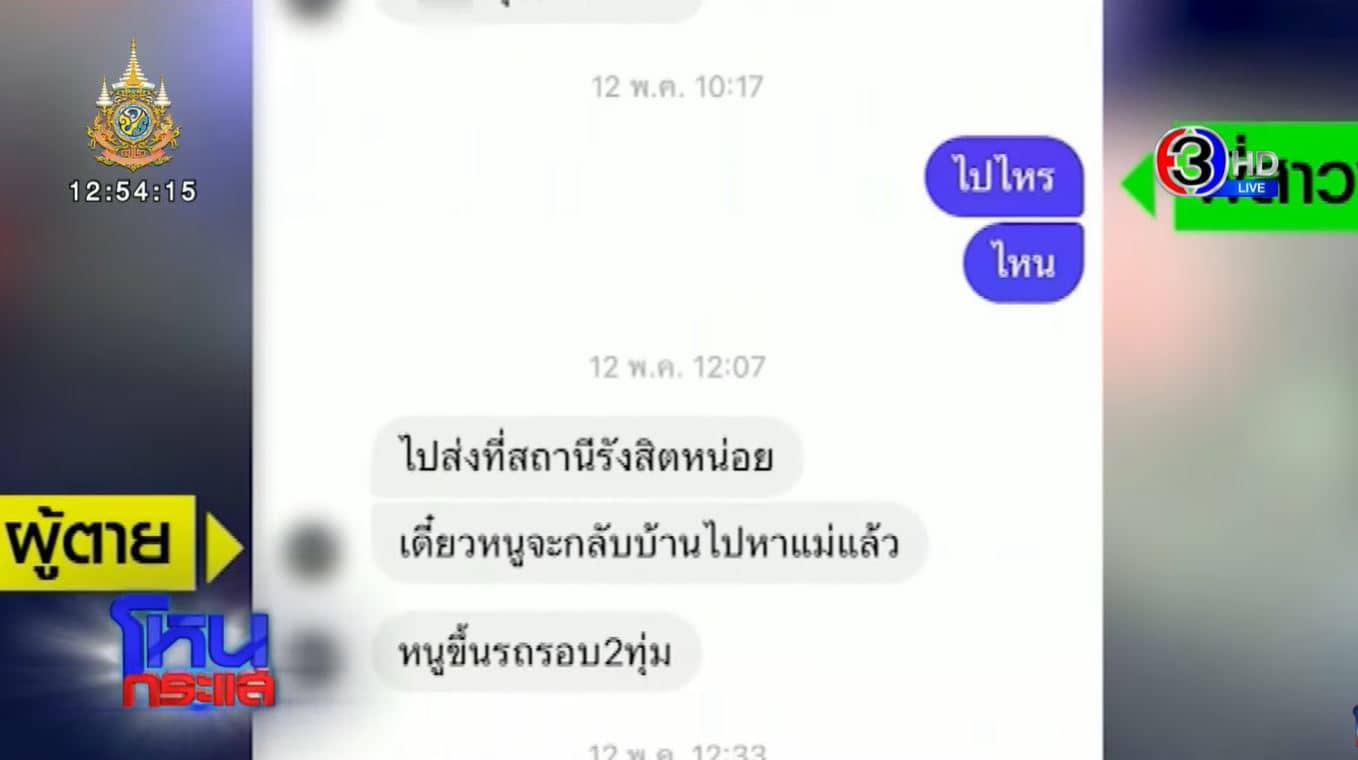Image resolution: width=1358 pixels, height=760 pixels.
Task: Click the partially visible 12:33 timestamp
Action: click(x=678, y=751)
